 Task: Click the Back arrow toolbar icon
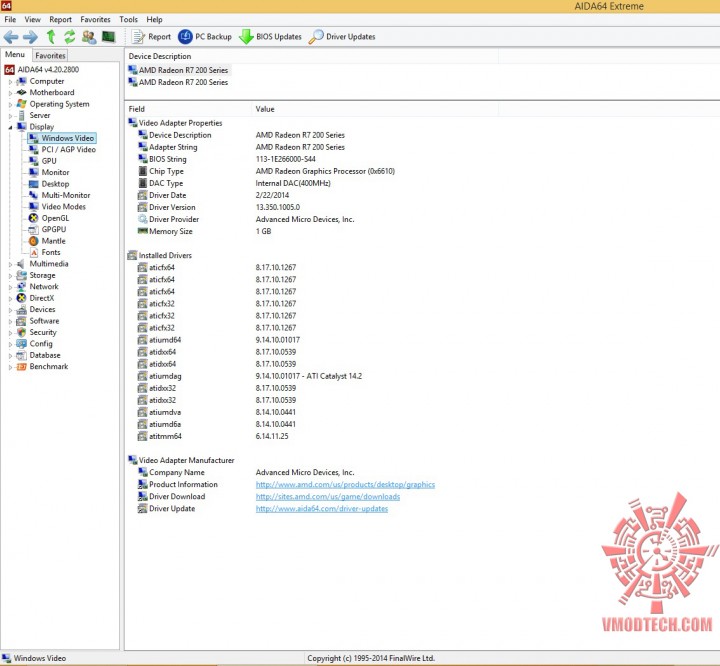11,37
